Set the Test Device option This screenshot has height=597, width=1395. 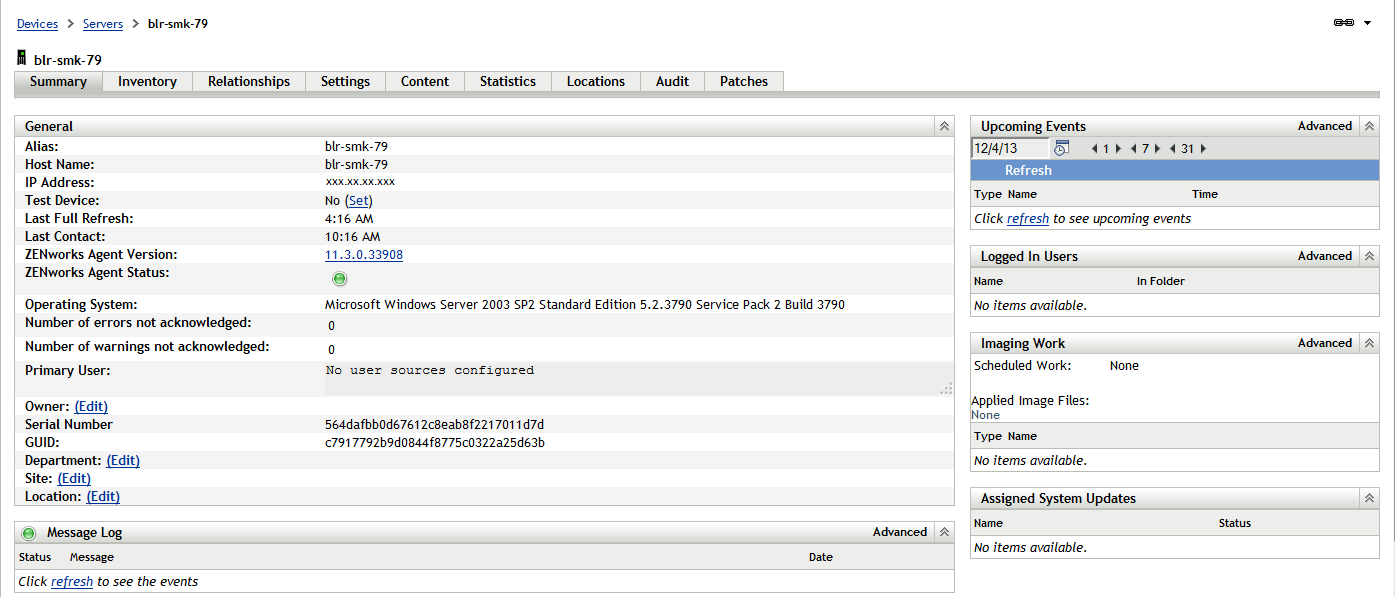click(358, 200)
